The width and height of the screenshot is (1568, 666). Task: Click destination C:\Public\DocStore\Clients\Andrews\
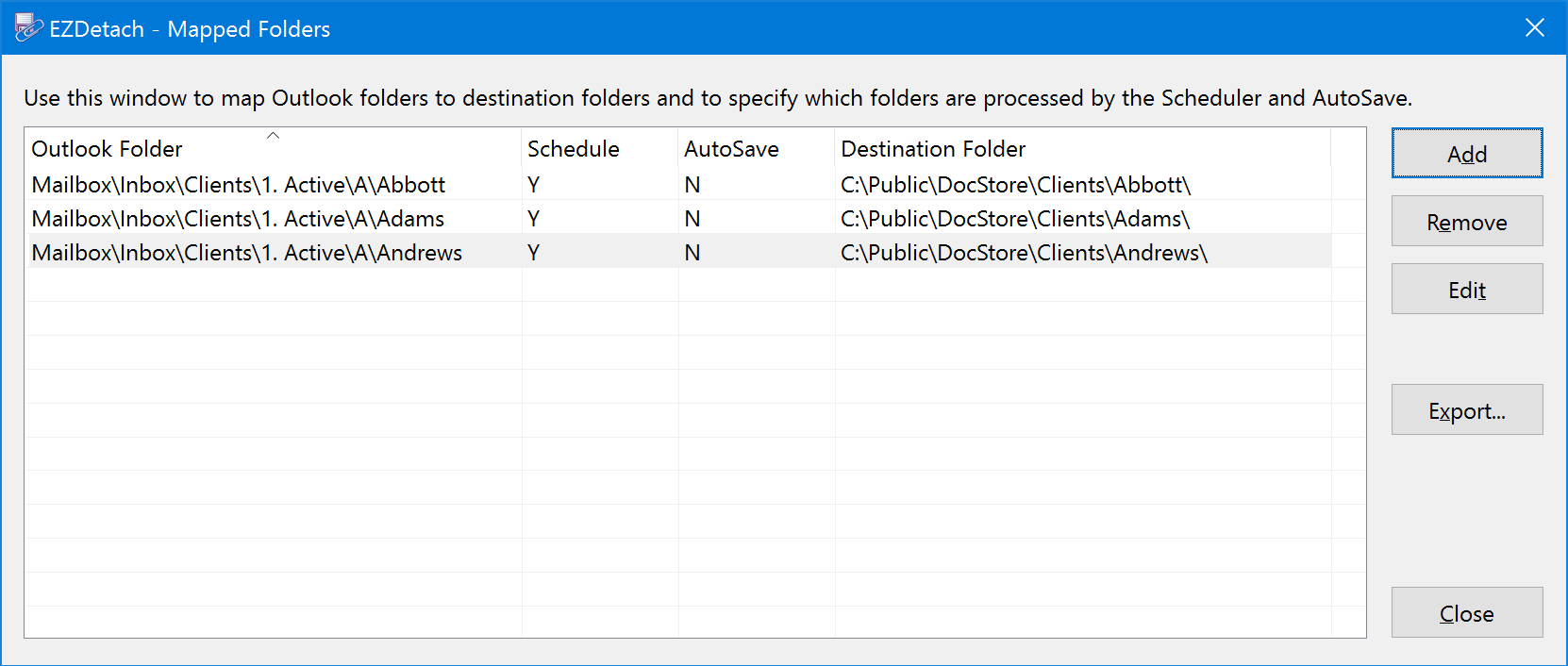(x=1025, y=252)
